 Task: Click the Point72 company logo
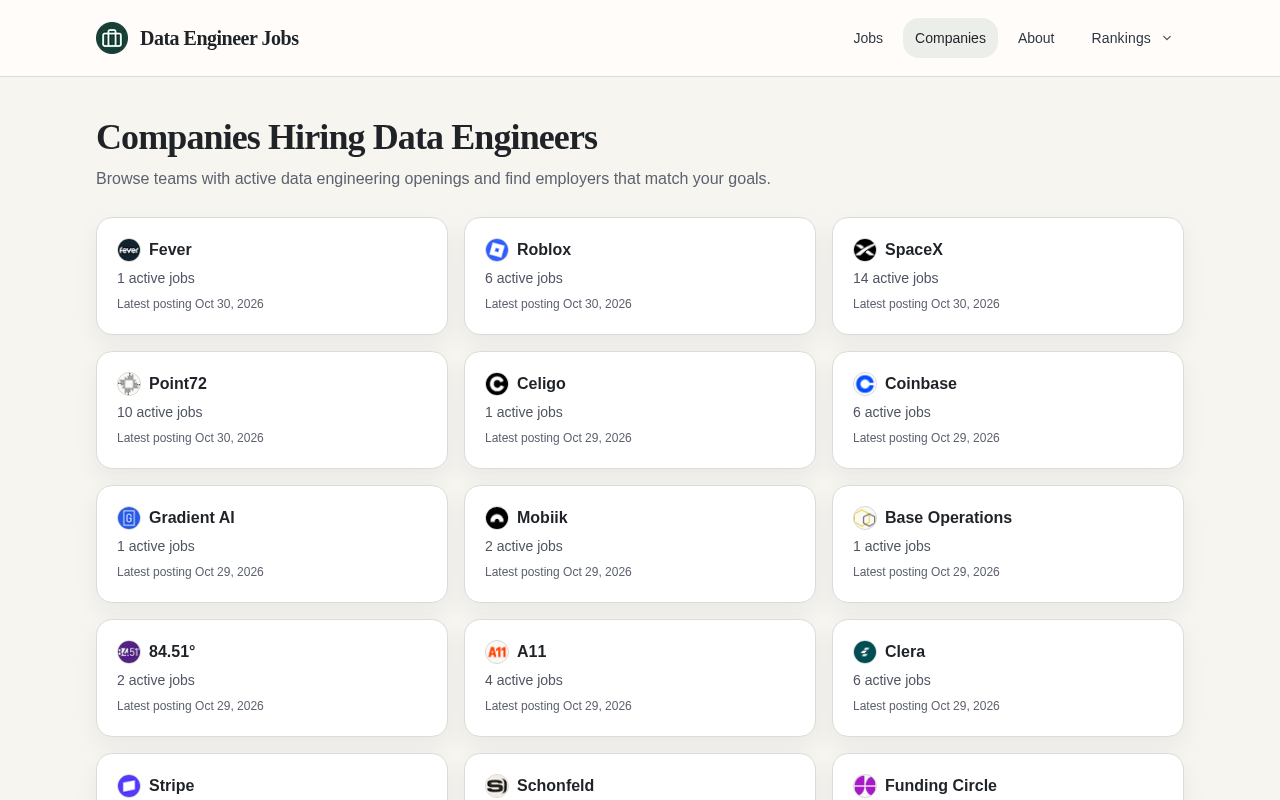129,384
